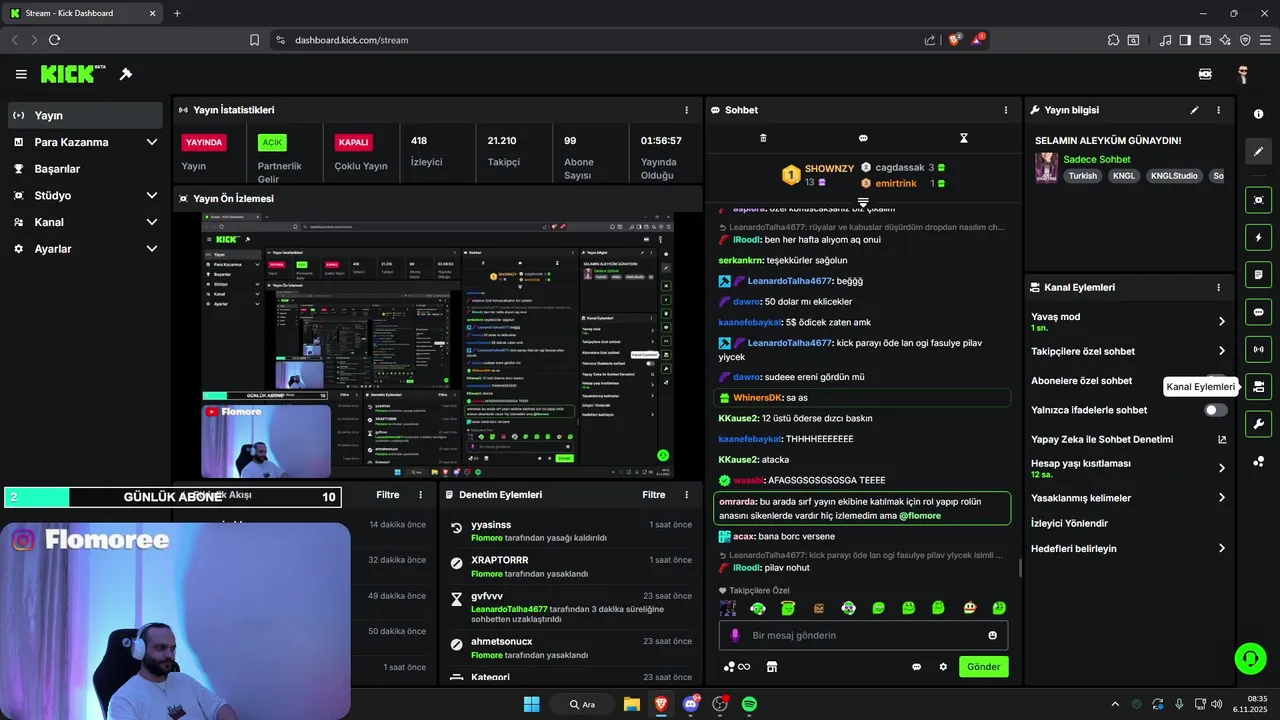
Task: Expand the Stüdyo sidebar section
Action: (152, 195)
